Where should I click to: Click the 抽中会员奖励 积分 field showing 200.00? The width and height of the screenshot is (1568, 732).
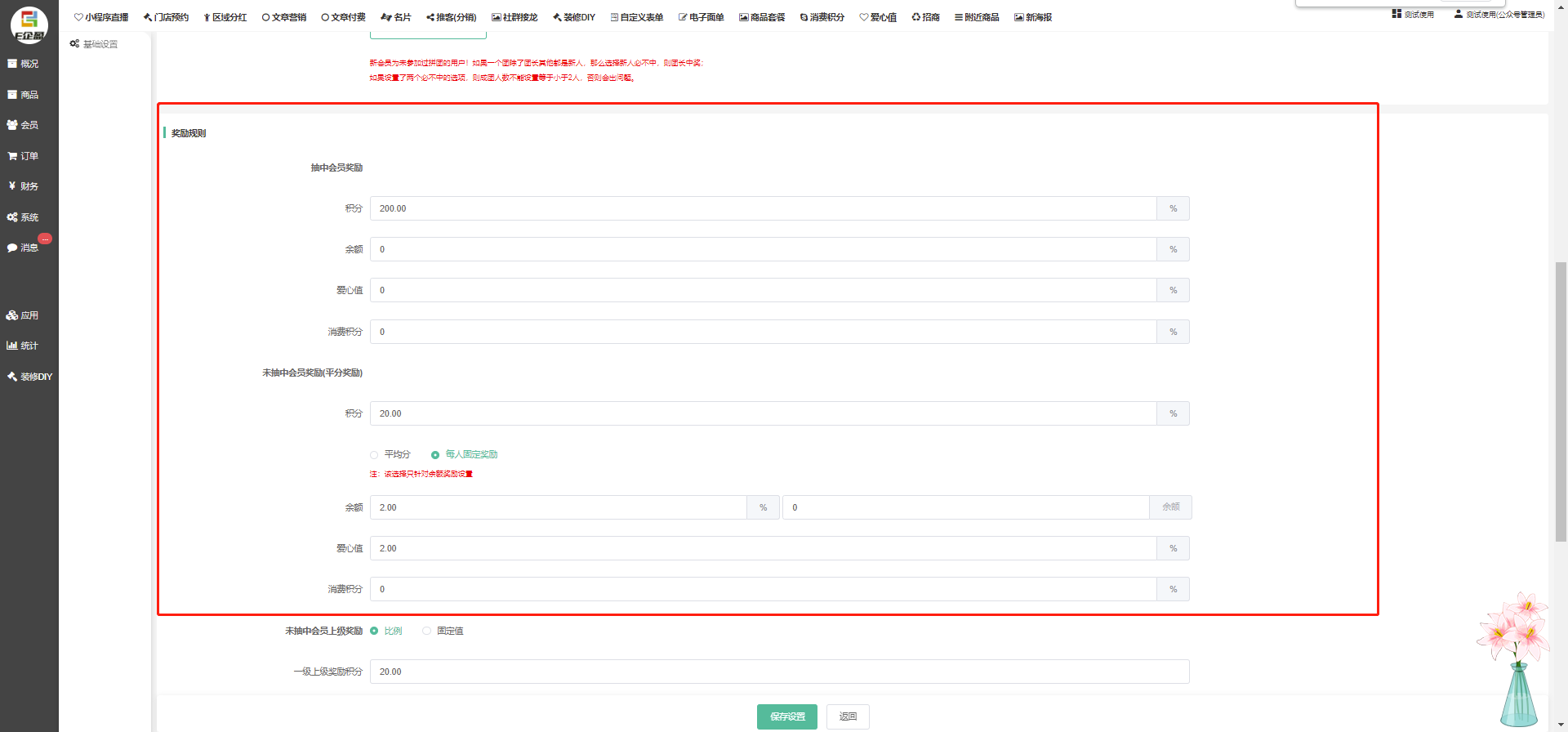click(763, 208)
